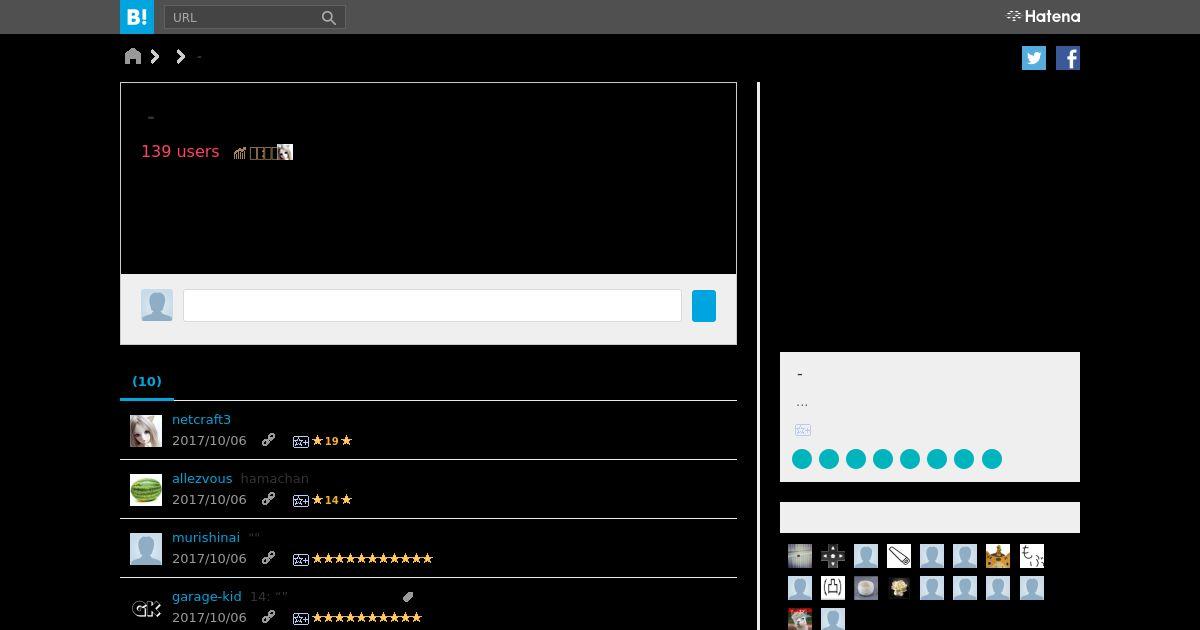Image resolution: width=1200 pixels, height=630 pixels.
Task: Click the (凸) emoticon user avatar
Action: pos(833,588)
